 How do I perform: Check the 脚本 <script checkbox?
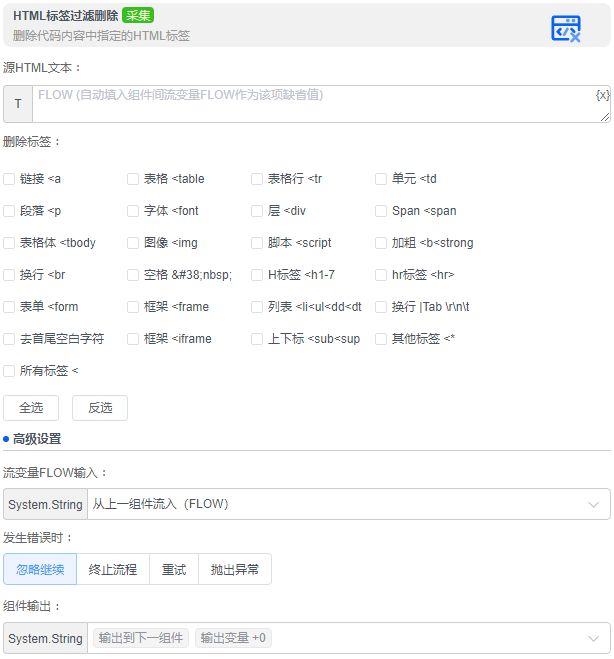257,243
